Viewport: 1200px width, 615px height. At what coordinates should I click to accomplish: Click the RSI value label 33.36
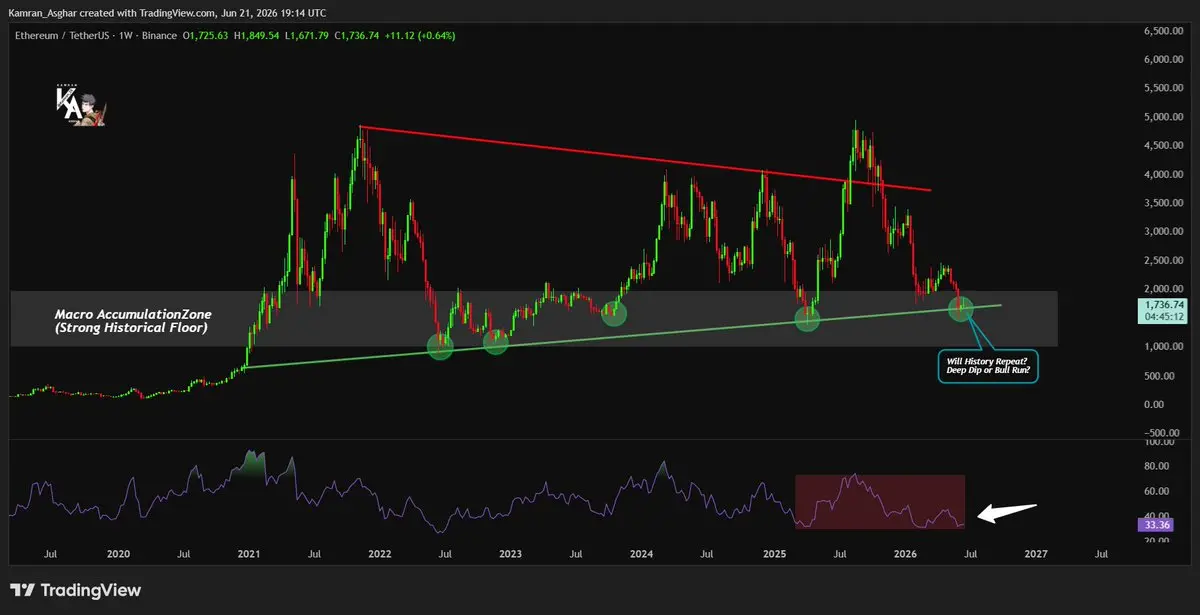(1155, 524)
